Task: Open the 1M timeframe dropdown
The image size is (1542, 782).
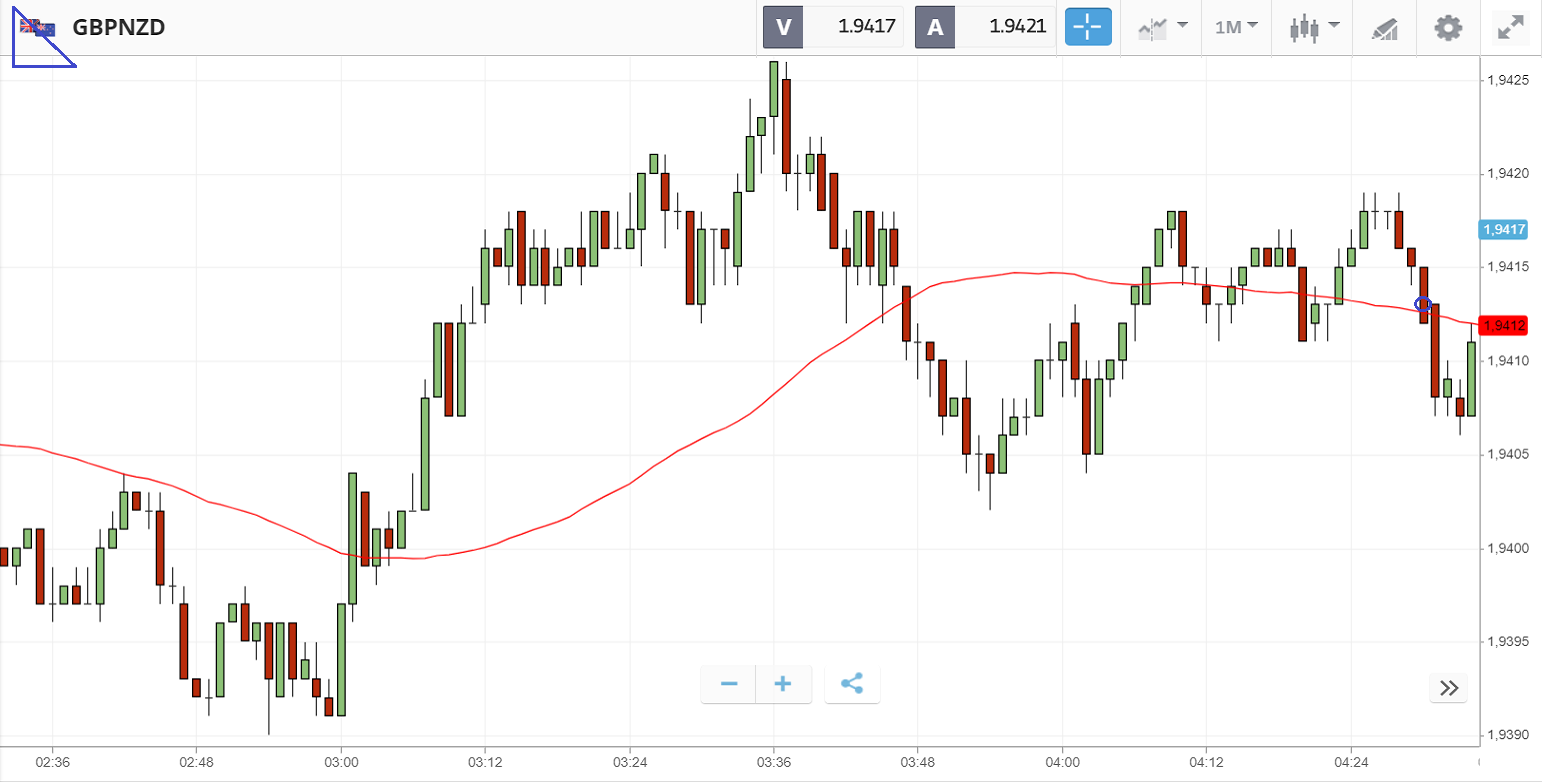Action: pyautogui.click(x=1236, y=27)
